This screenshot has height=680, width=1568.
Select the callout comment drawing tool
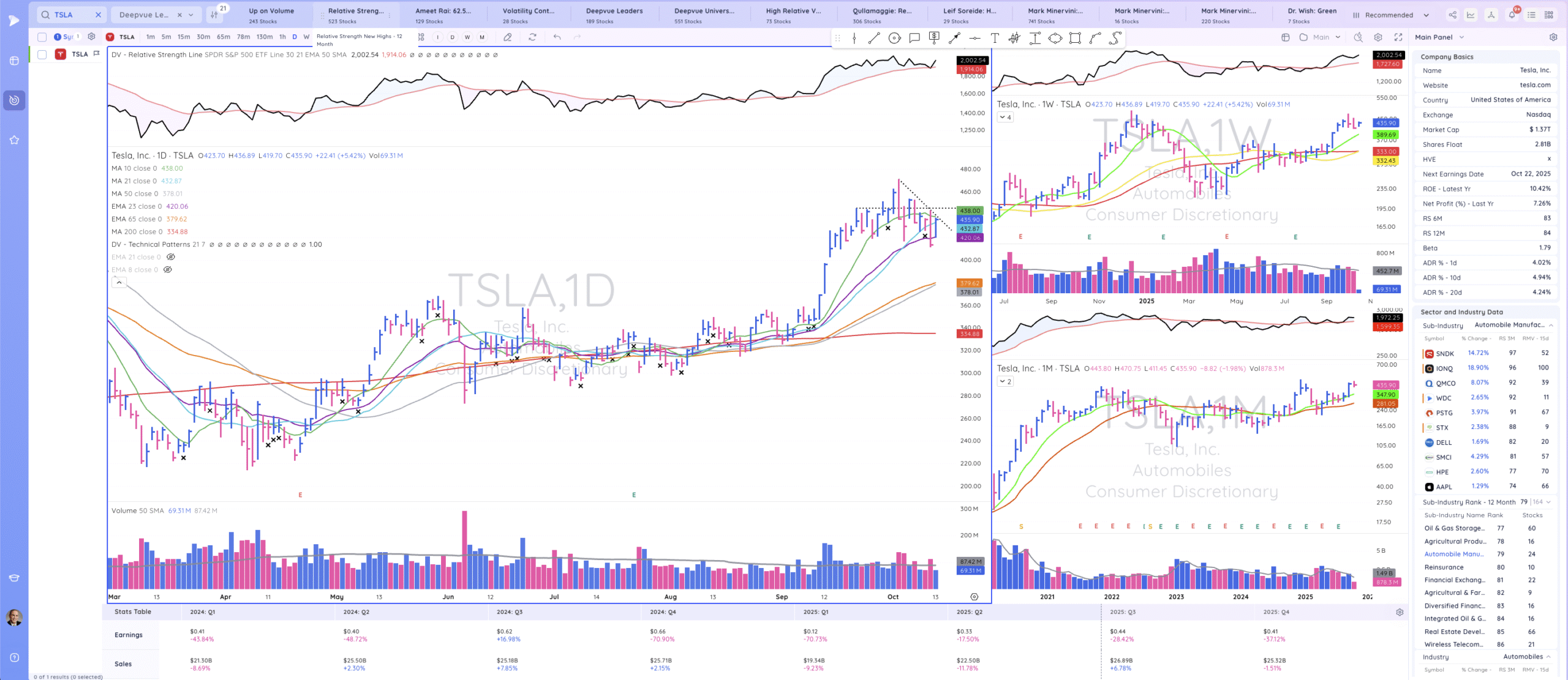914,38
